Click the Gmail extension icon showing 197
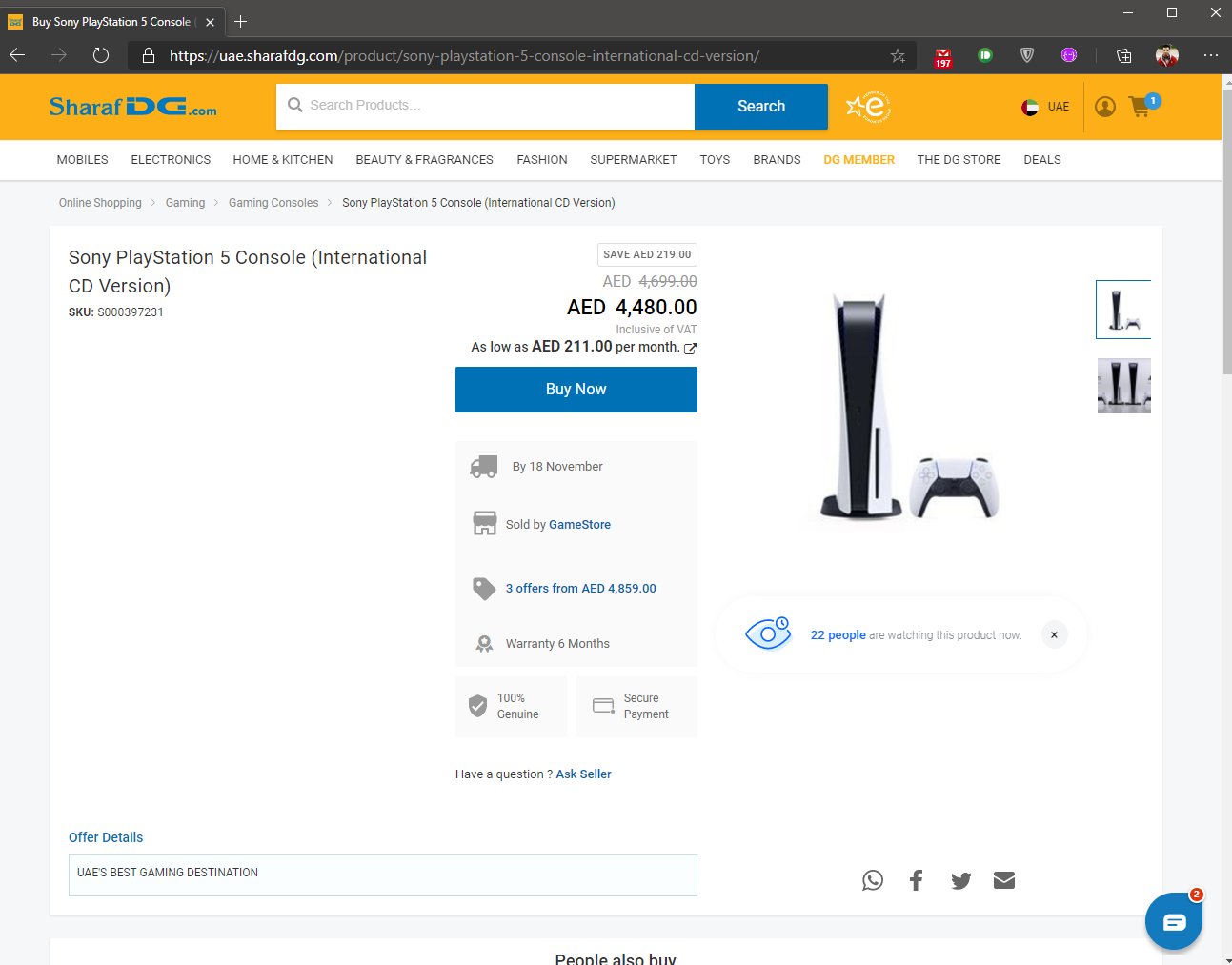The width and height of the screenshot is (1232, 965). coord(943,57)
